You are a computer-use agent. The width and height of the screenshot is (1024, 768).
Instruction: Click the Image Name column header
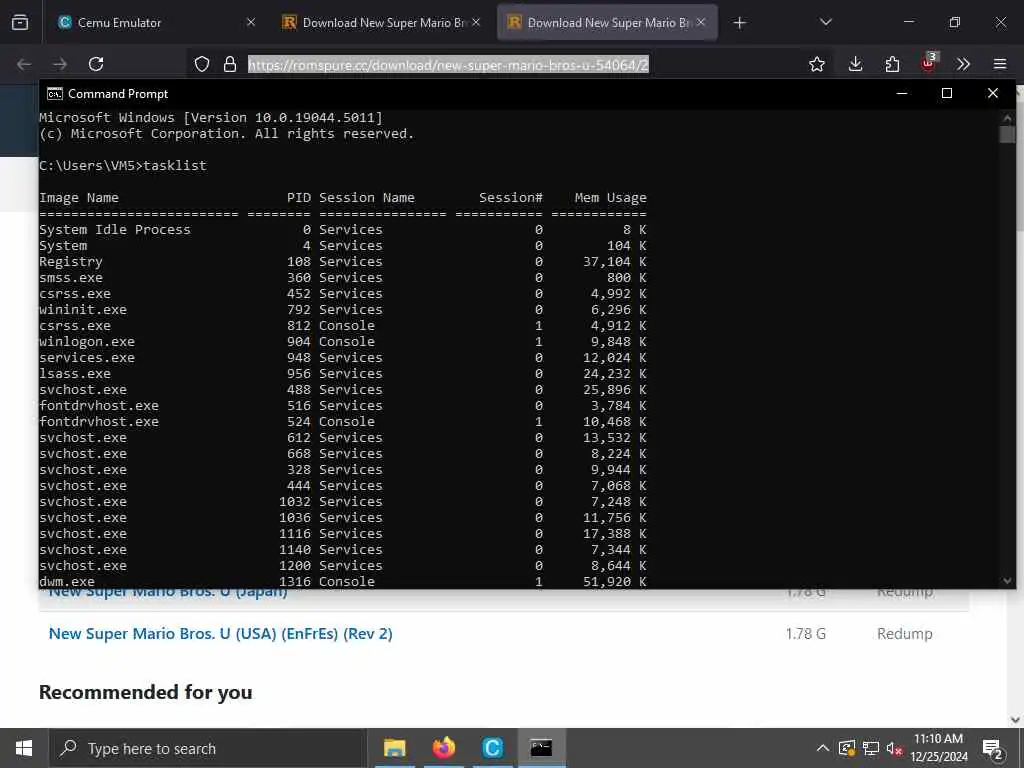79,198
